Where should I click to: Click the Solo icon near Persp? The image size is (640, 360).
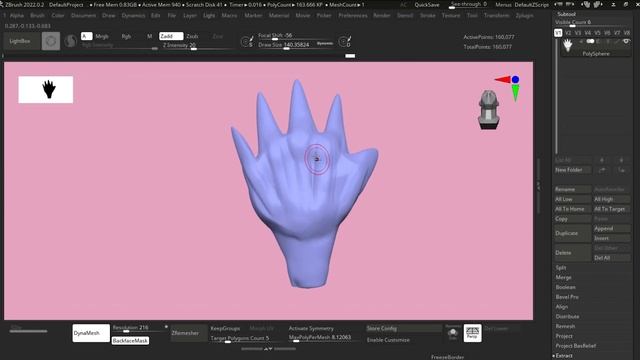453,334
